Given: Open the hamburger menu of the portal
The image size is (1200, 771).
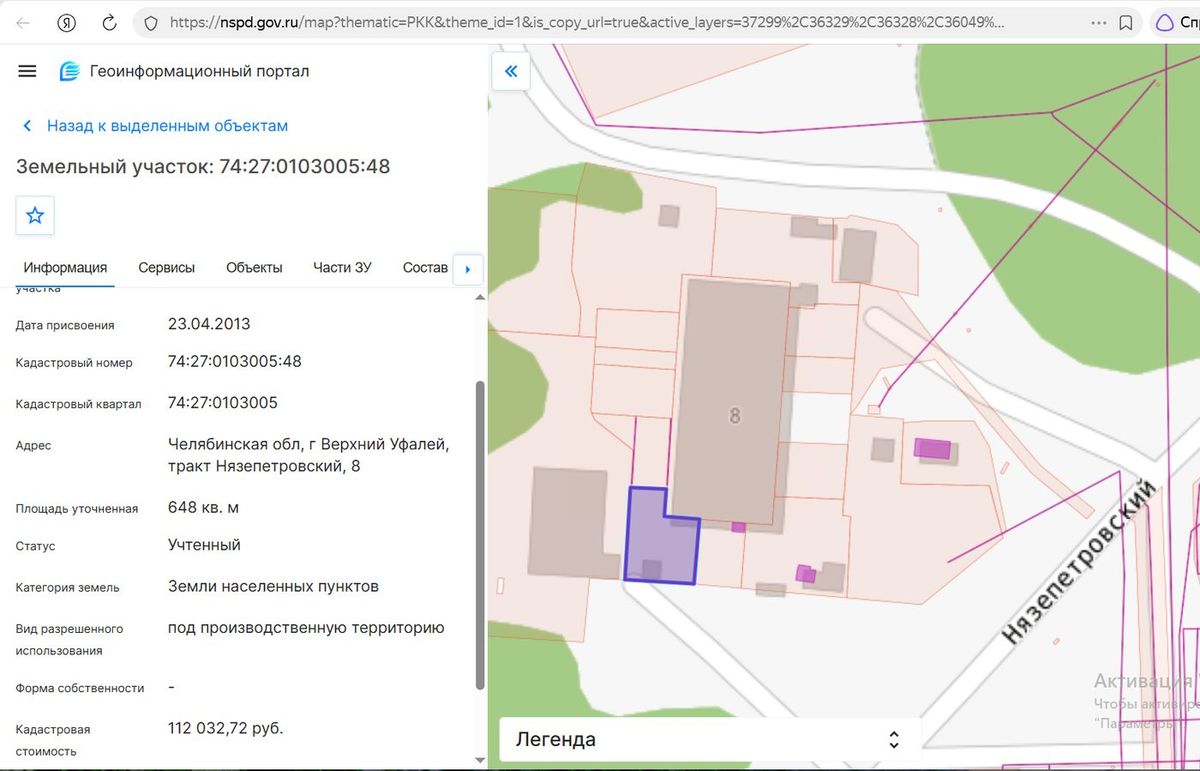Looking at the screenshot, I should coord(28,71).
